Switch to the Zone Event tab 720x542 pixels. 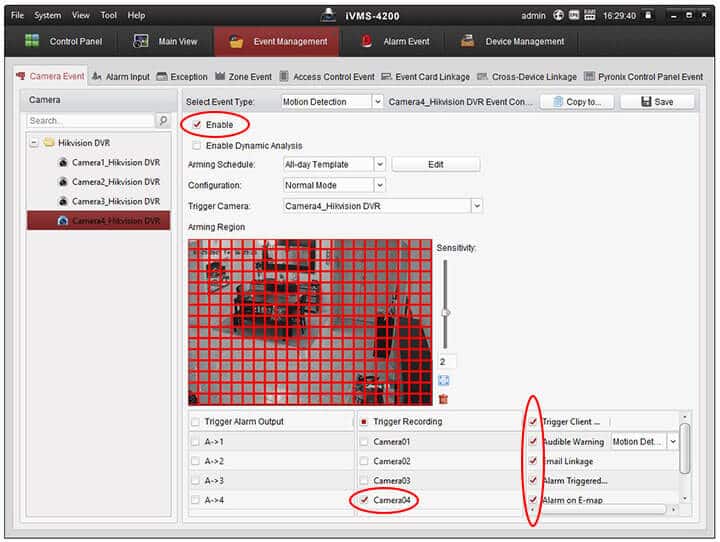pos(242,77)
